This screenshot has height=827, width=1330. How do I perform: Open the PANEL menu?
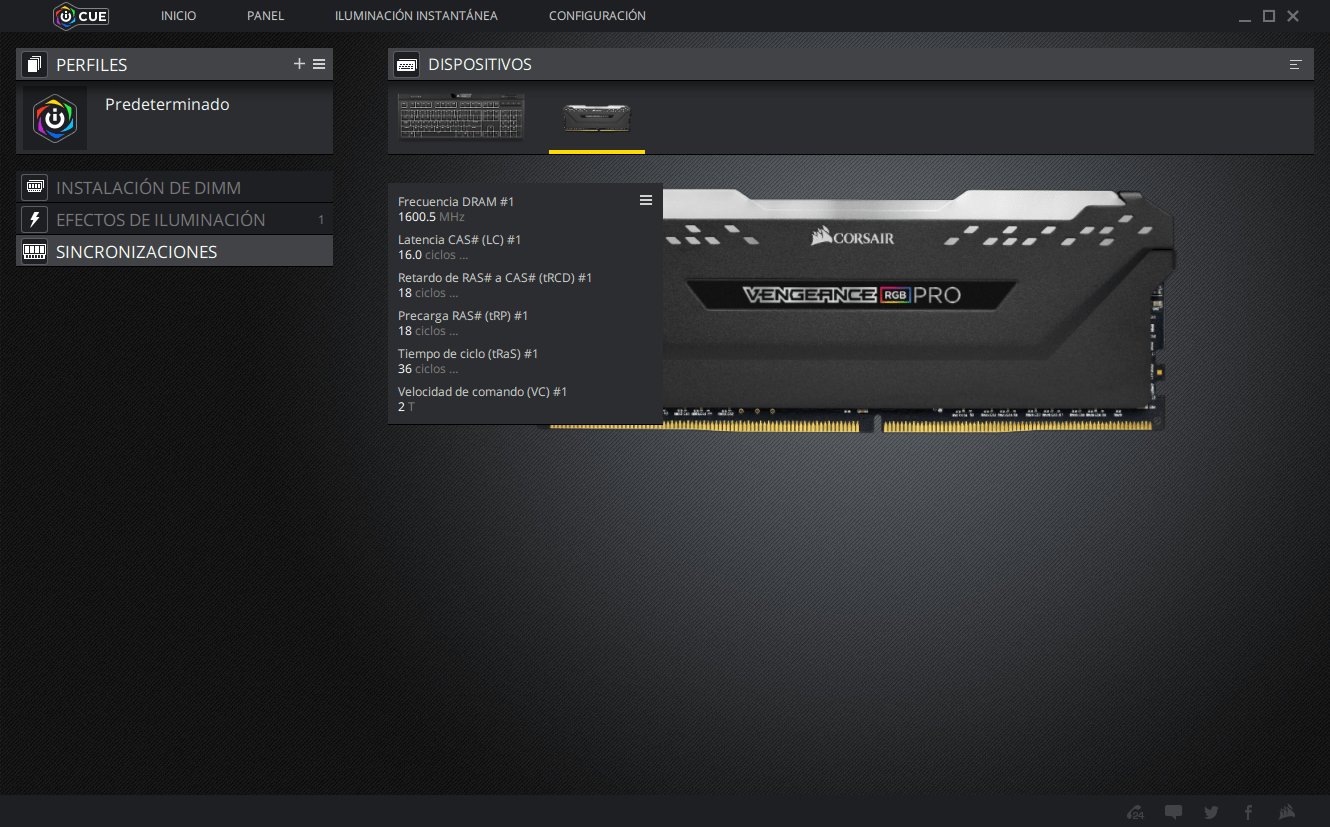(x=266, y=16)
